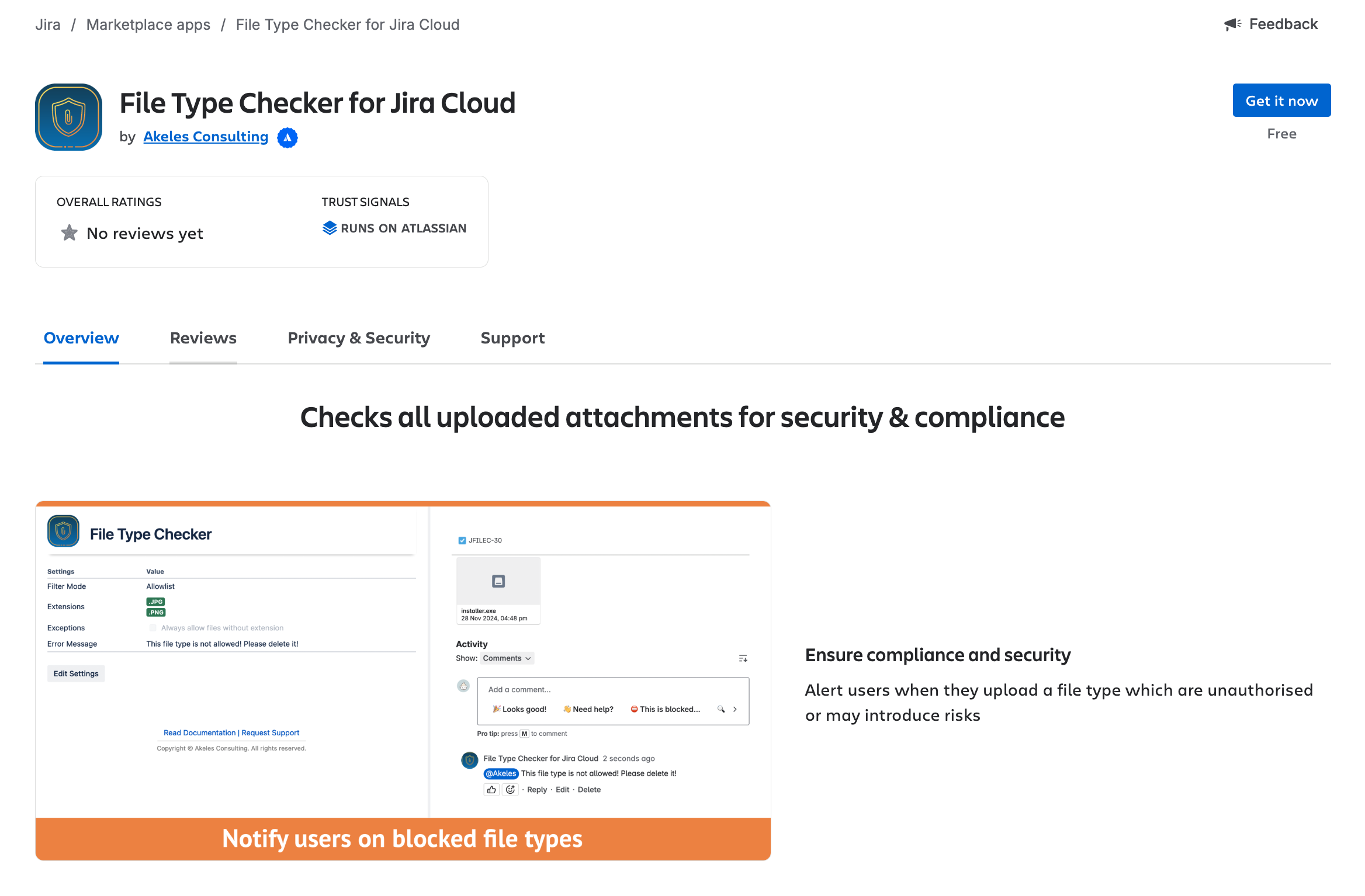Click the gray star next to No reviews yet
Image resolution: width=1365 pixels, height=896 pixels.
69,232
